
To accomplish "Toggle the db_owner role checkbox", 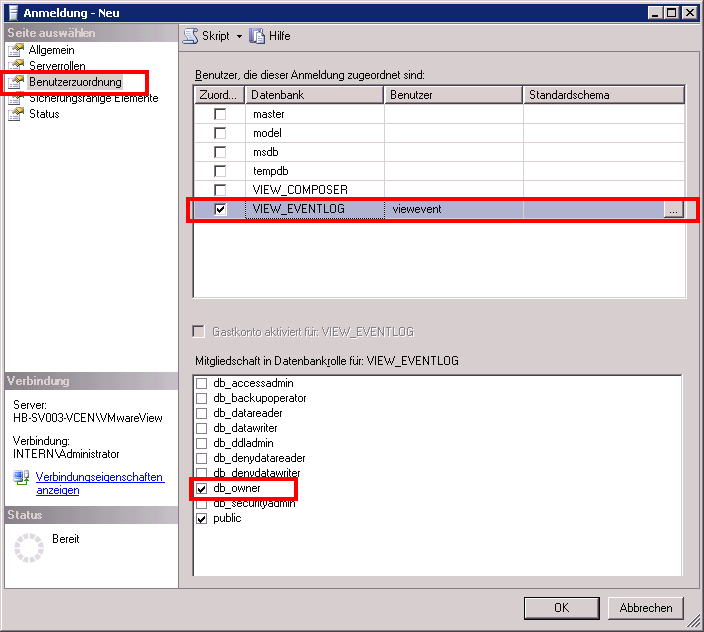I will (202, 489).
